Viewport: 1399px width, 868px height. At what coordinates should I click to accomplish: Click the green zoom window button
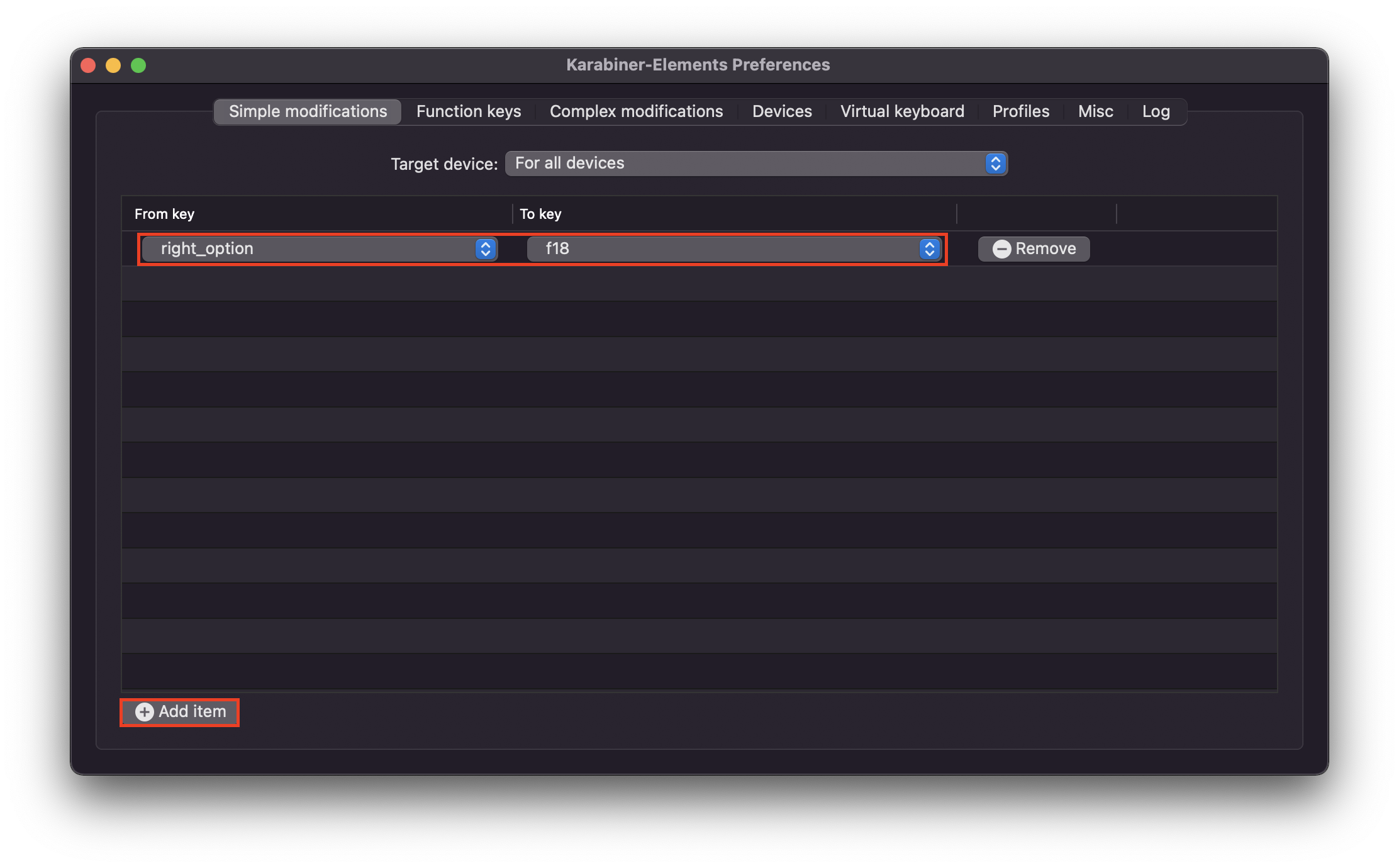click(138, 65)
